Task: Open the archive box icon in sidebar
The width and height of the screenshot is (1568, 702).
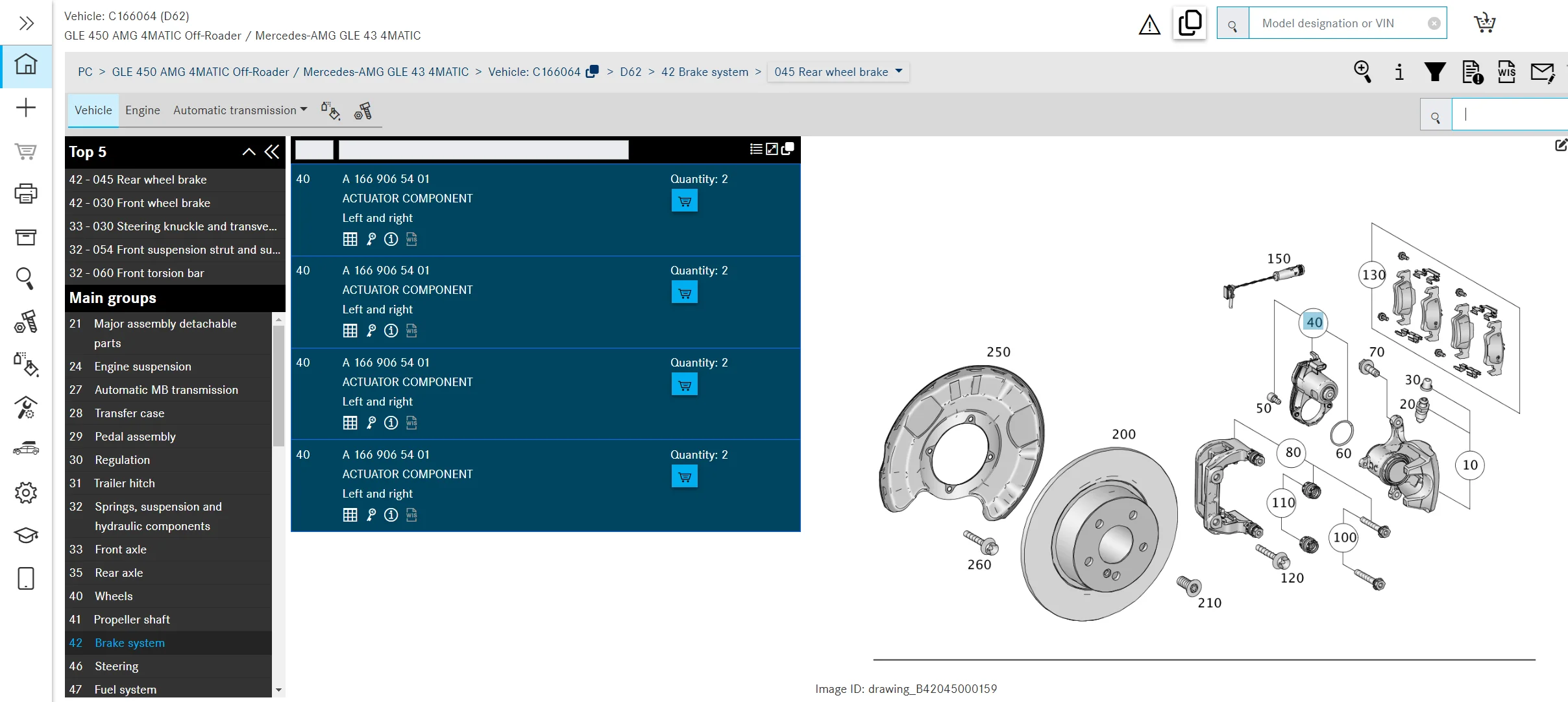Action: (x=26, y=237)
